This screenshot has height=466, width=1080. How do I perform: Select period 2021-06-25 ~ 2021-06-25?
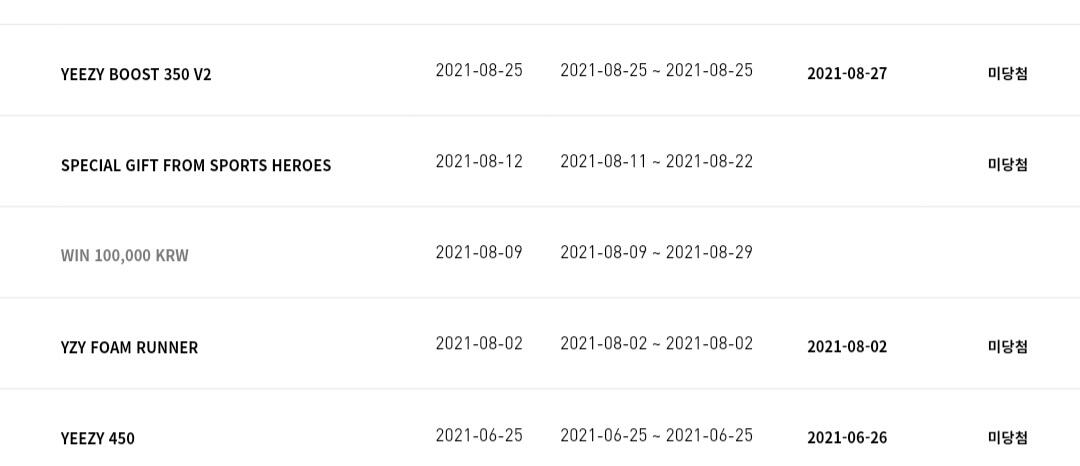[x=656, y=436]
